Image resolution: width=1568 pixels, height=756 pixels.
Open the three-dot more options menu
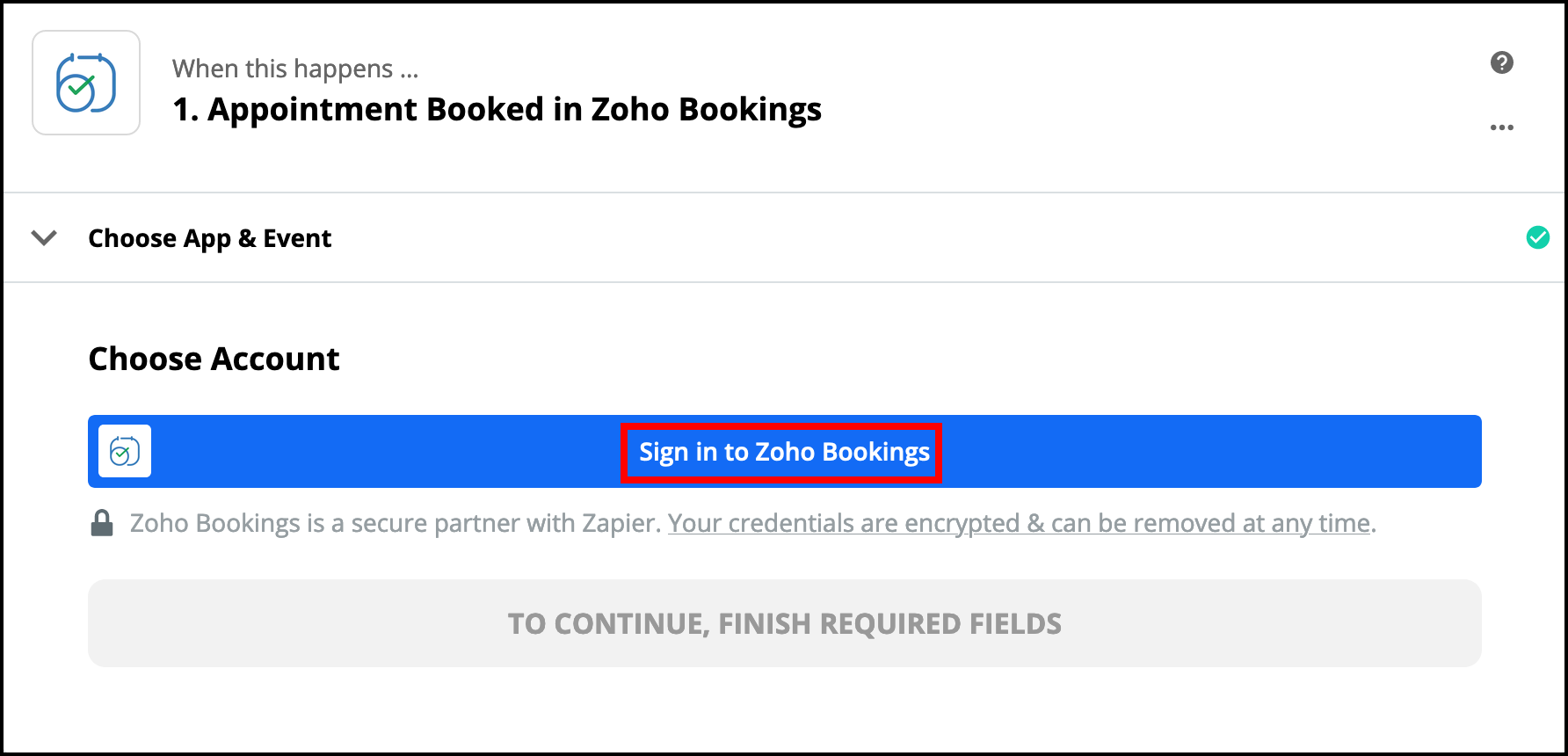1501,127
